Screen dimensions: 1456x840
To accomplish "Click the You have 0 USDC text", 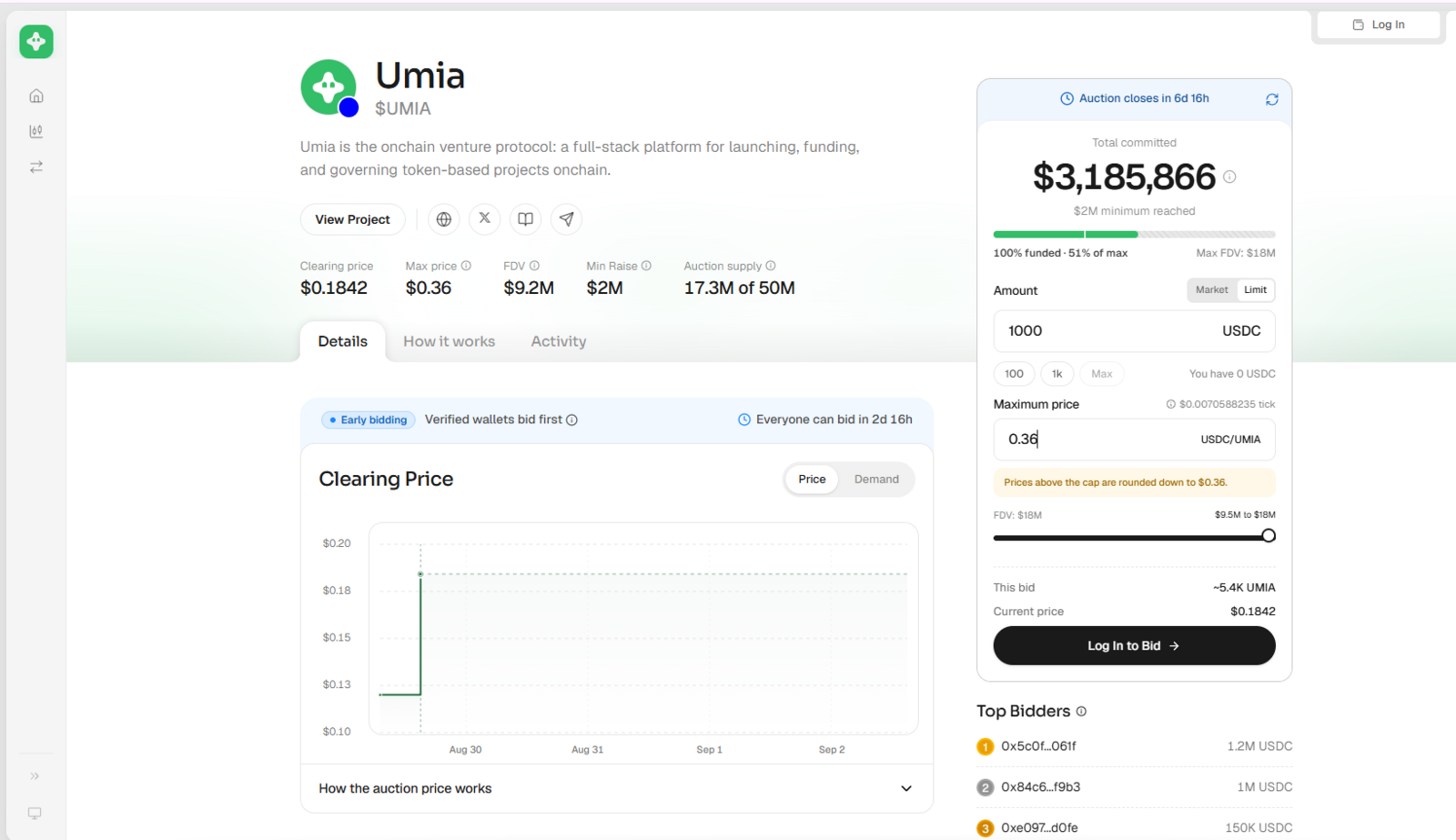I will [1232, 374].
